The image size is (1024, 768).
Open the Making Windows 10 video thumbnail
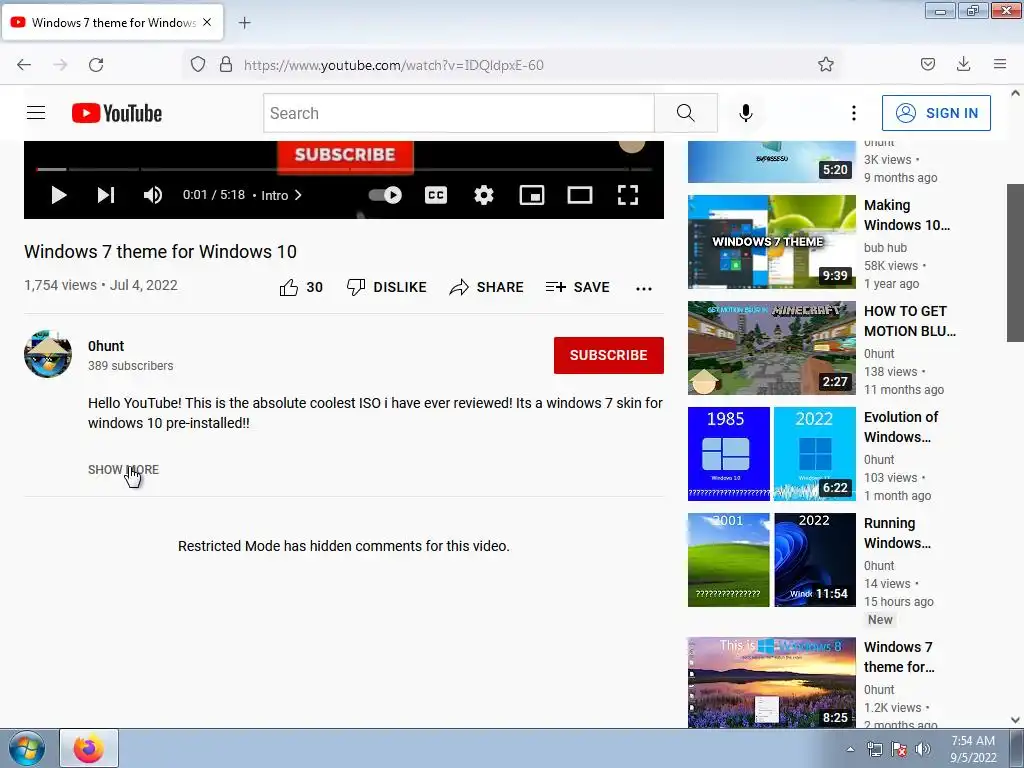pos(771,242)
